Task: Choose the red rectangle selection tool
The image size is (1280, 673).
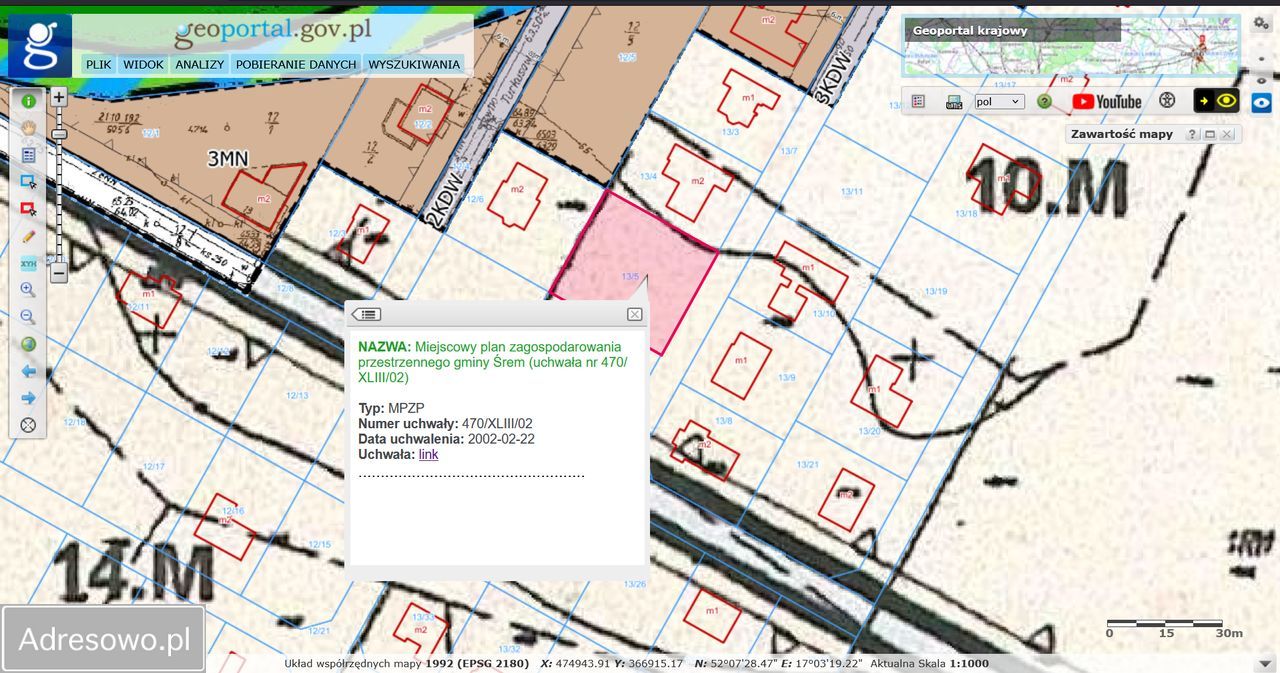Action: tap(28, 209)
